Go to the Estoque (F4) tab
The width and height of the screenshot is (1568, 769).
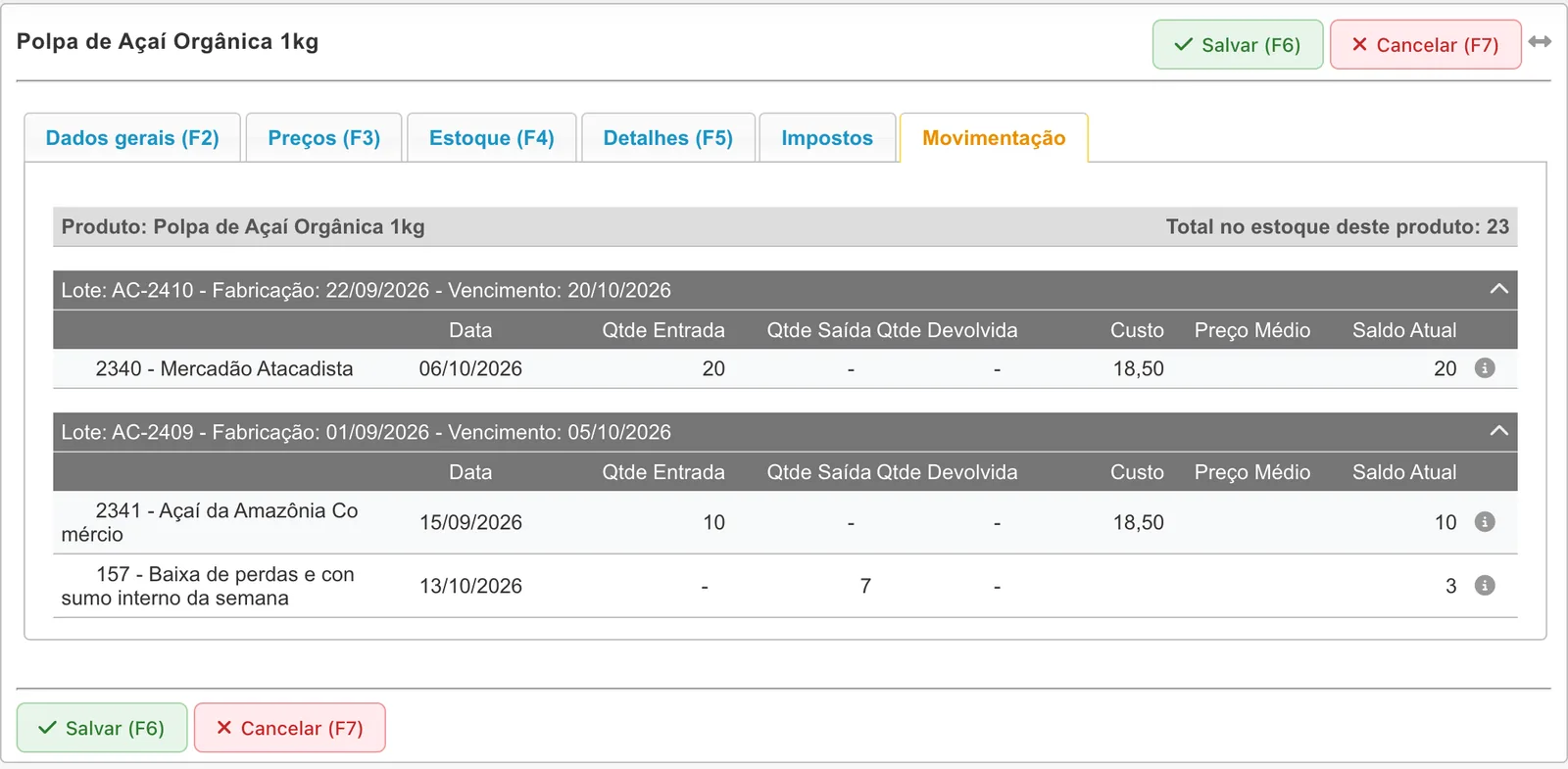[491, 138]
